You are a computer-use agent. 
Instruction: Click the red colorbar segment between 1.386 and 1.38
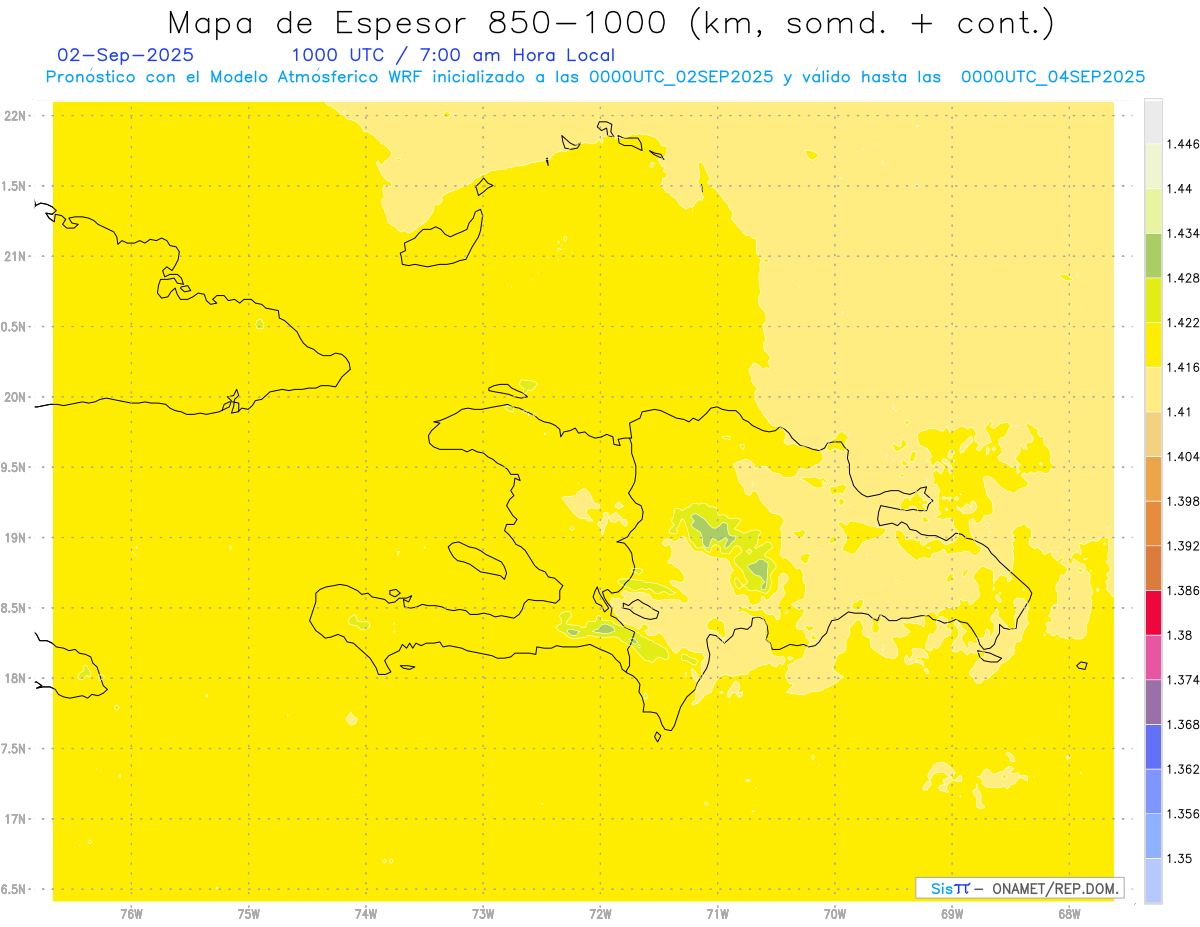1153,613
